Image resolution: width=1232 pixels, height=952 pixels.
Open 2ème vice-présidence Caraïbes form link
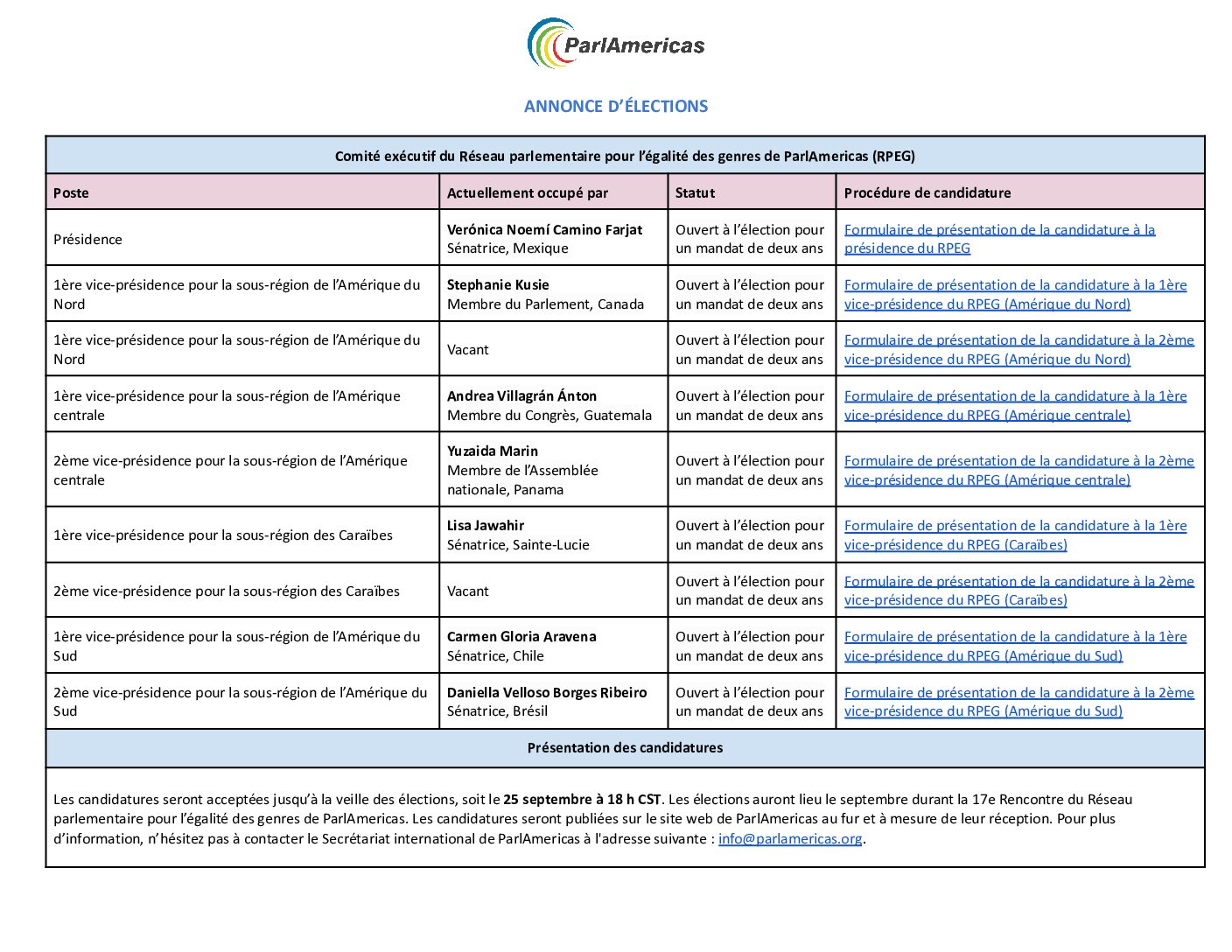pyautogui.click(x=1018, y=591)
